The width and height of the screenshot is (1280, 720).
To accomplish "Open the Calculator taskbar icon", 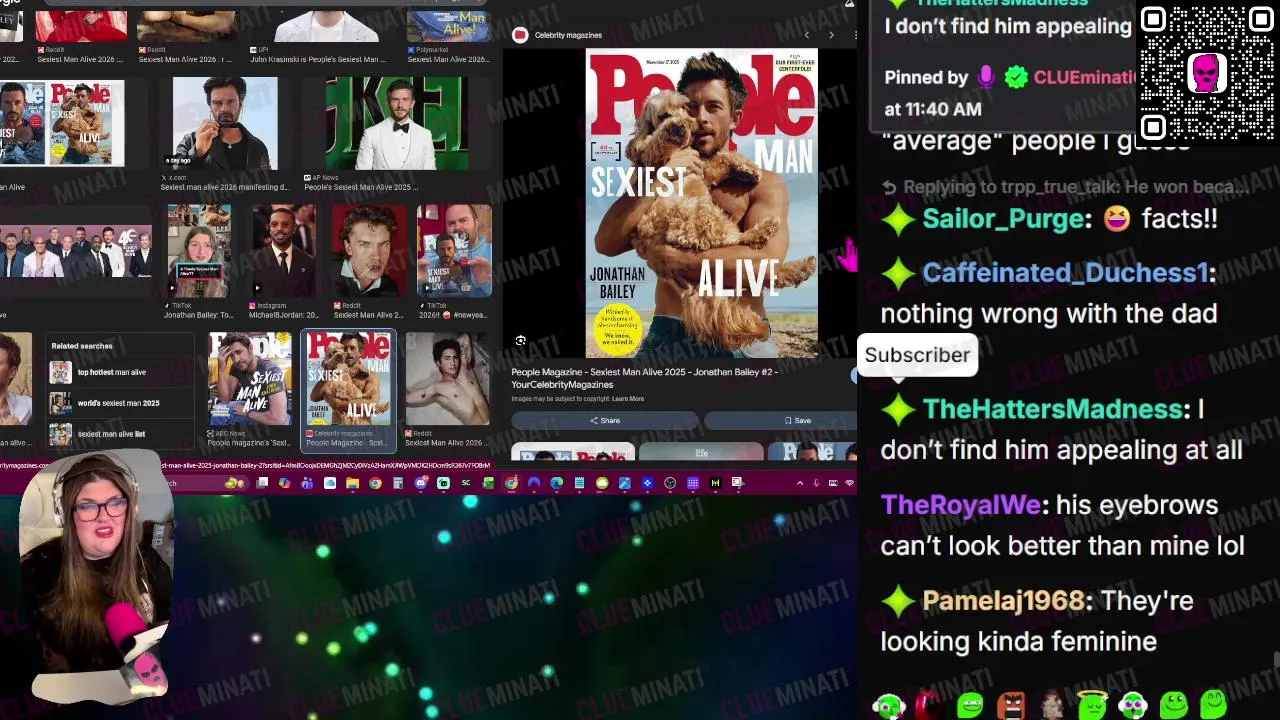I will [x=398, y=483].
